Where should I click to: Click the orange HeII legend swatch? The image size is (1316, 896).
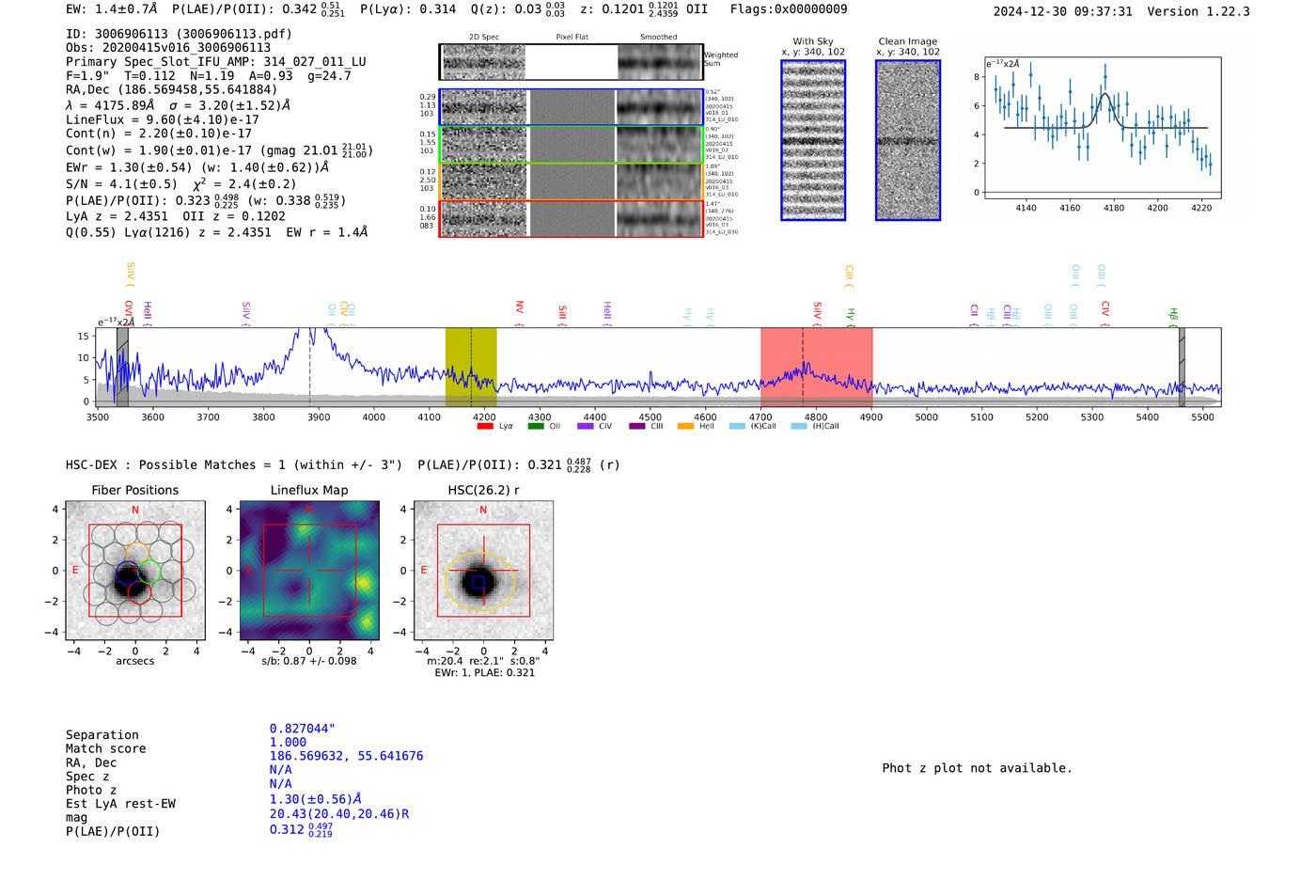pyautogui.click(x=686, y=426)
